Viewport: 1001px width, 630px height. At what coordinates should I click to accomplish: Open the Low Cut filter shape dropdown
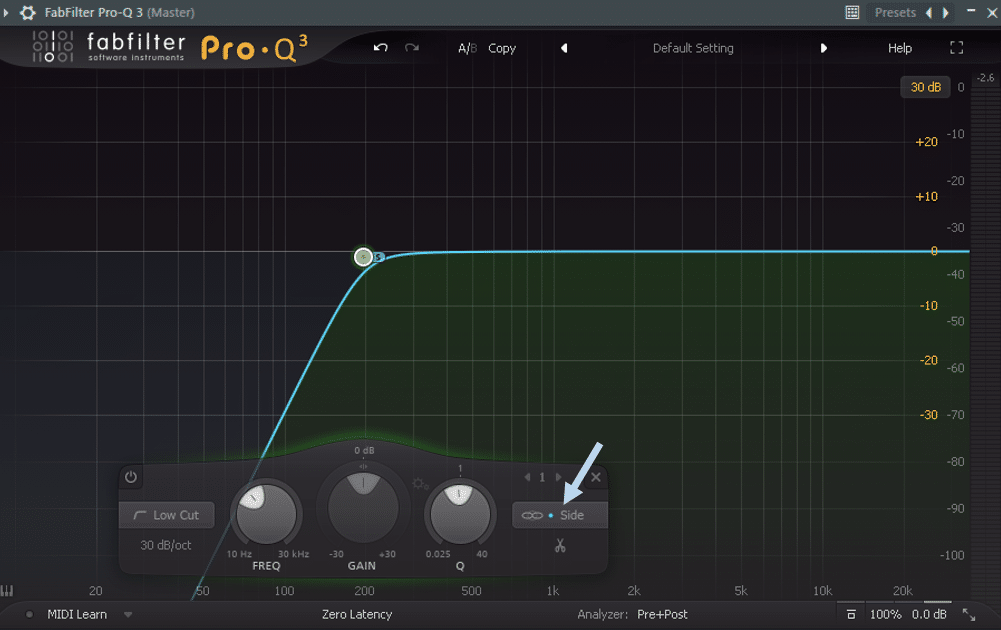pos(167,515)
